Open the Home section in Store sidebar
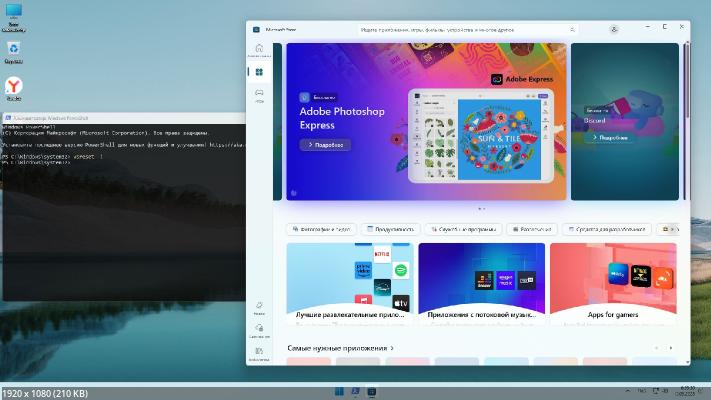711x400 pixels. tap(259, 50)
